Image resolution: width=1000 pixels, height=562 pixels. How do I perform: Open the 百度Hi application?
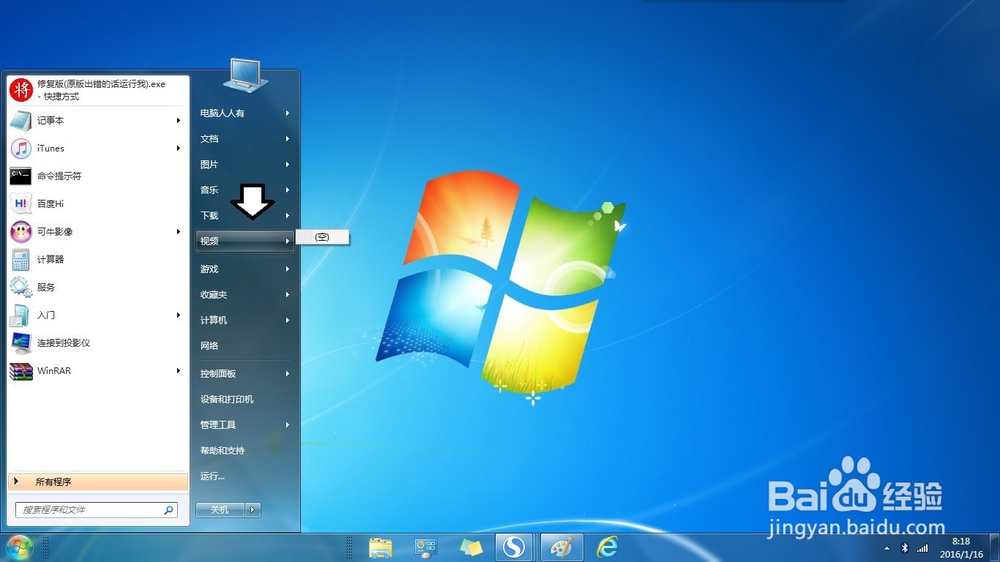point(98,203)
